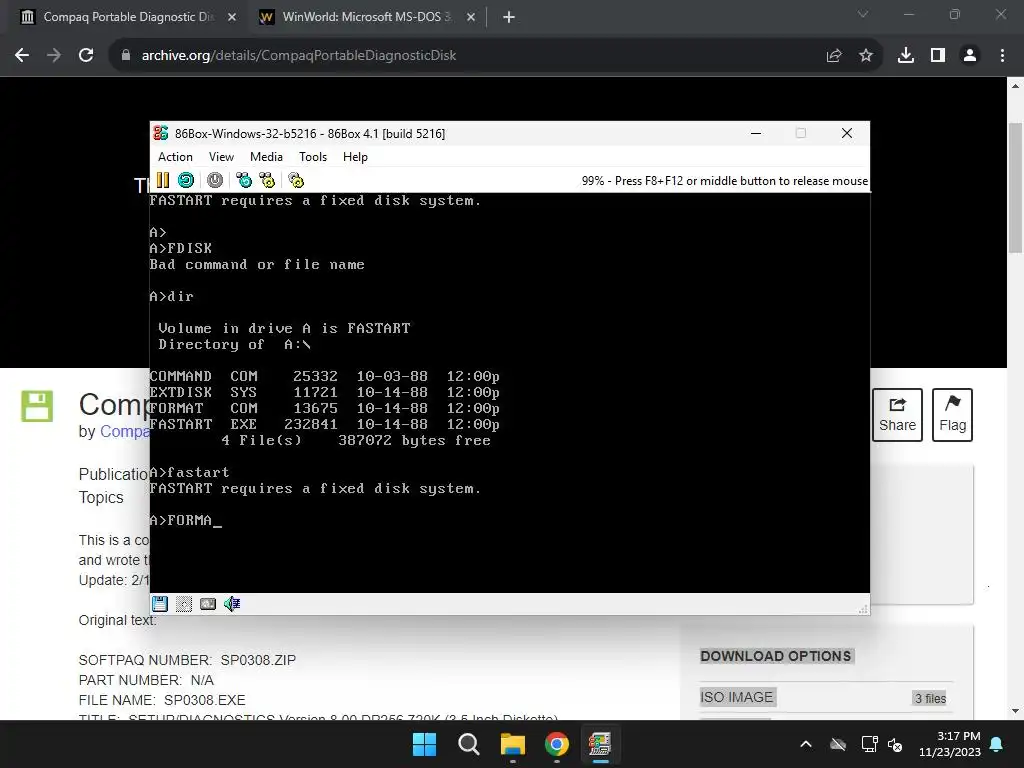The width and height of the screenshot is (1024, 768).
Task: Open a new Chrome tab
Action: (x=509, y=17)
